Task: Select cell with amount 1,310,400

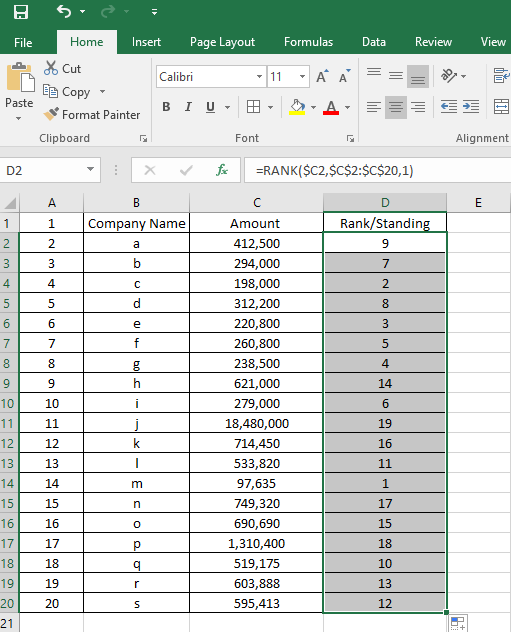Action: [256, 543]
